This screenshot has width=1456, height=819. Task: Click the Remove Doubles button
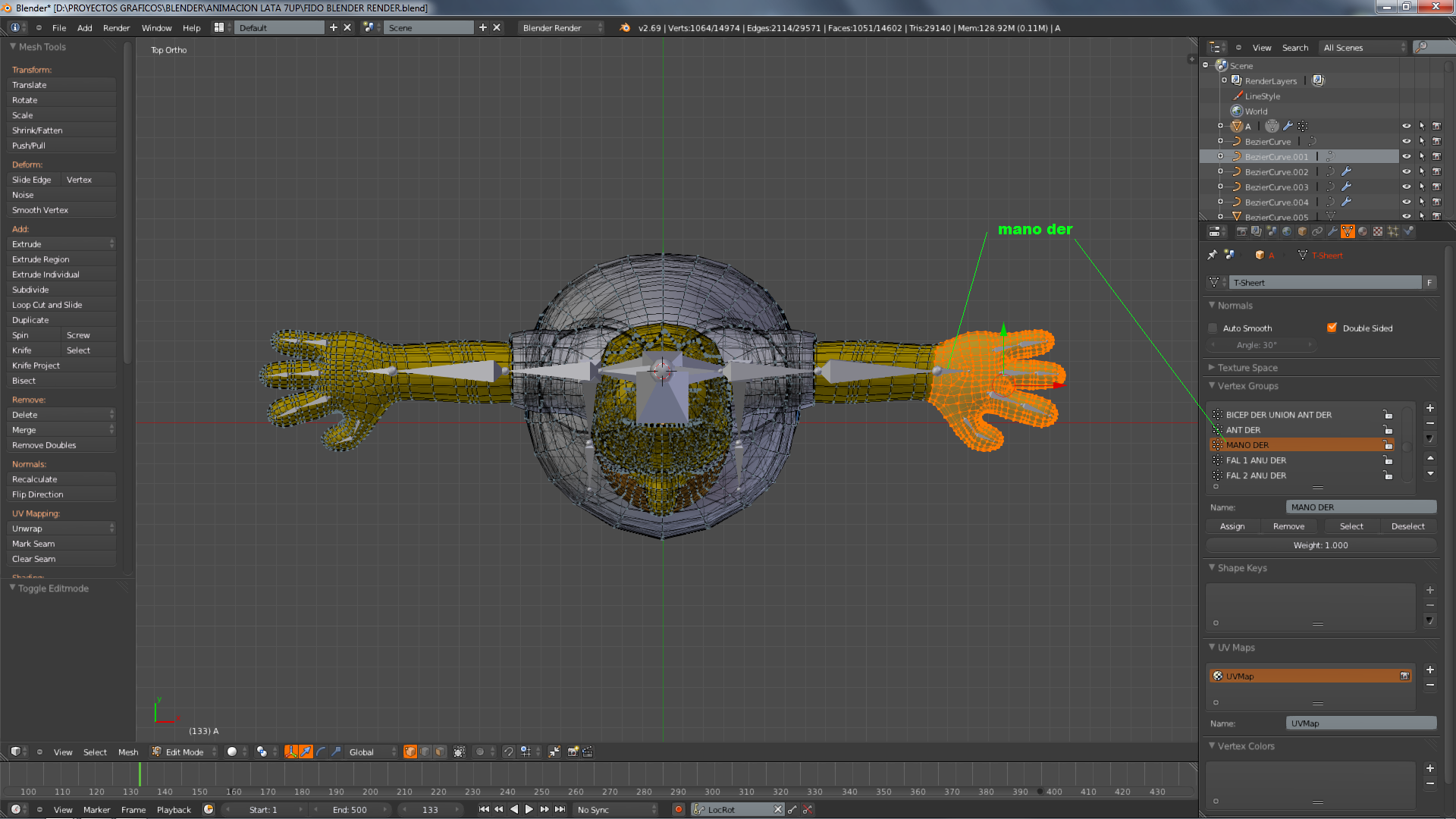(x=44, y=445)
